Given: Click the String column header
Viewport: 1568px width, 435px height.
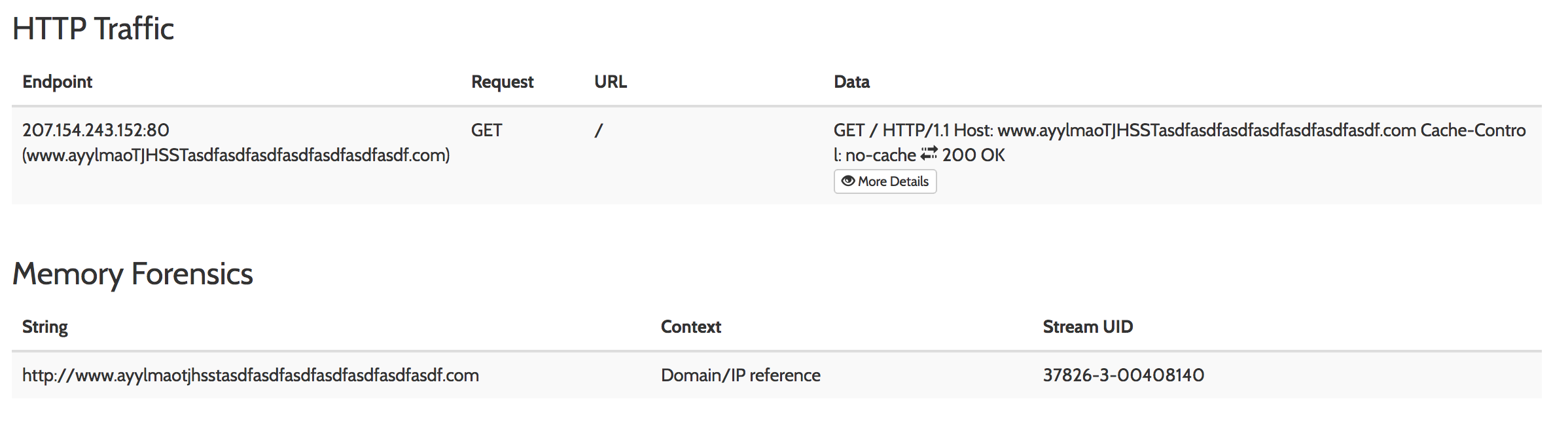Looking at the screenshot, I should point(45,327).
